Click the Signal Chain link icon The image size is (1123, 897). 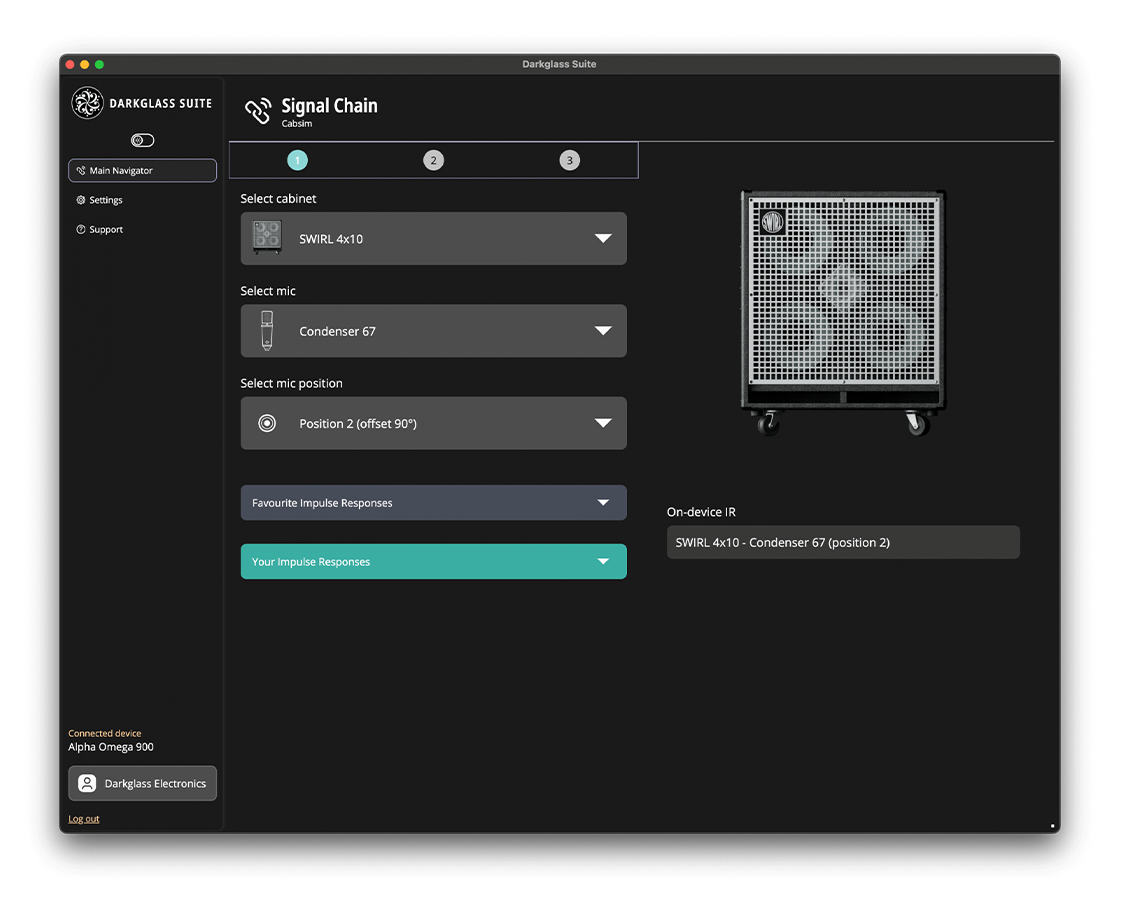pos(258,110)
